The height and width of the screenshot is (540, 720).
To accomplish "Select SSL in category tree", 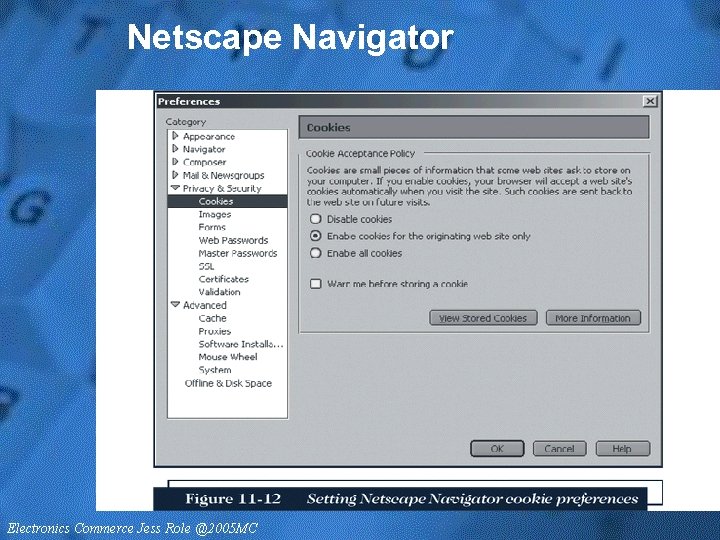I will click(x=206, y=266).
